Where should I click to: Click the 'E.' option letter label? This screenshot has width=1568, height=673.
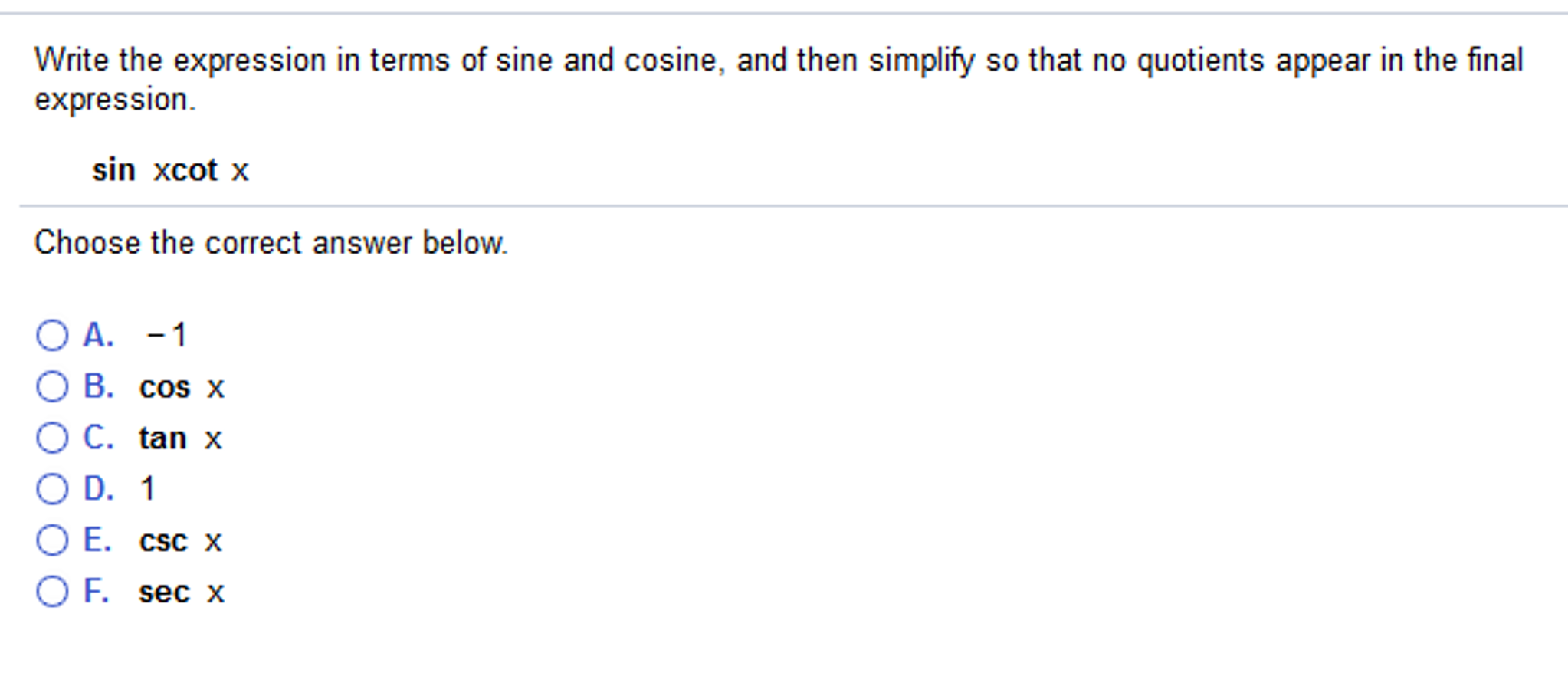(97, 540)
